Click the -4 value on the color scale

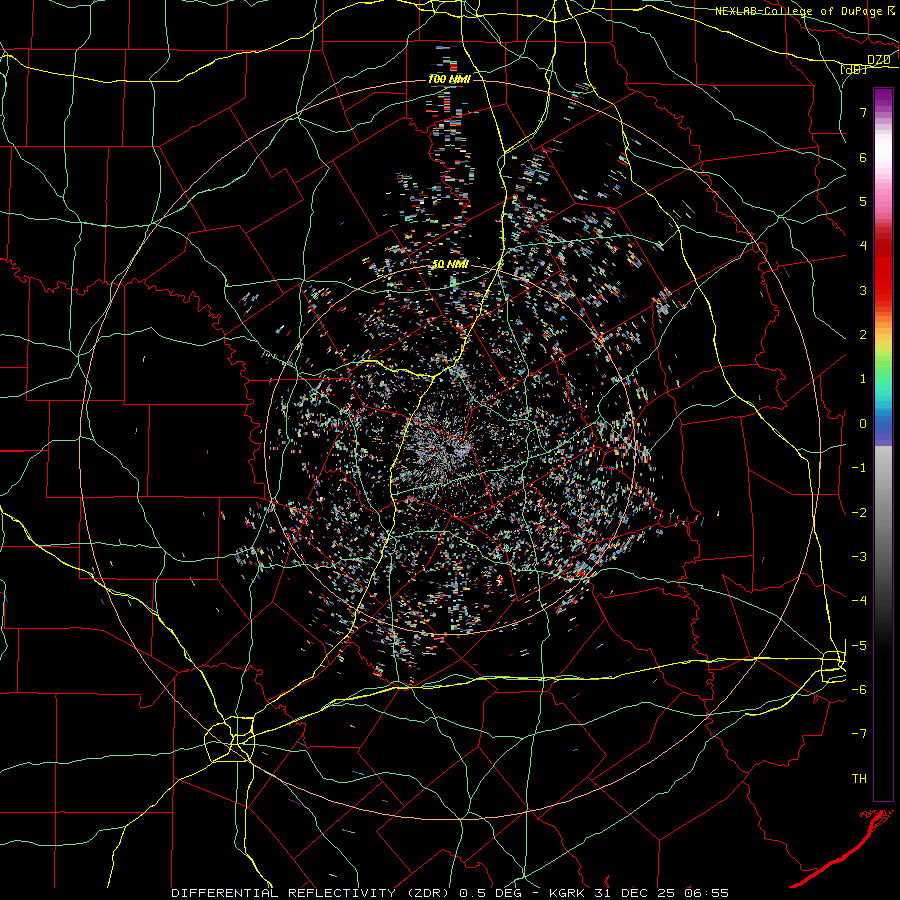[x=859, y=601]
